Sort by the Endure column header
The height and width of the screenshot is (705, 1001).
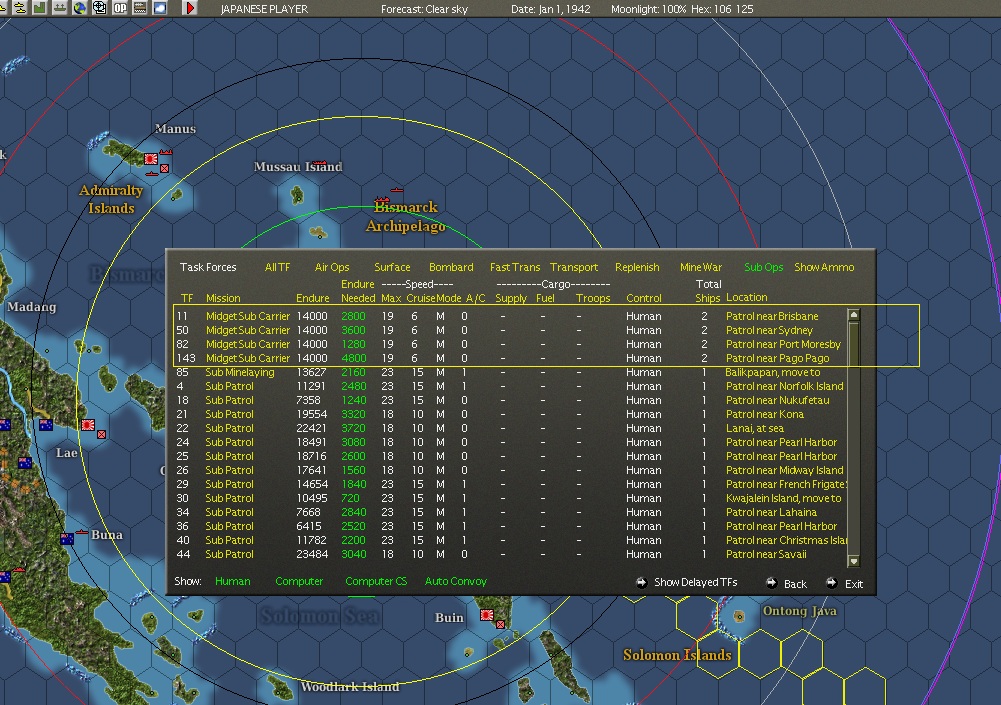(313, 298)
